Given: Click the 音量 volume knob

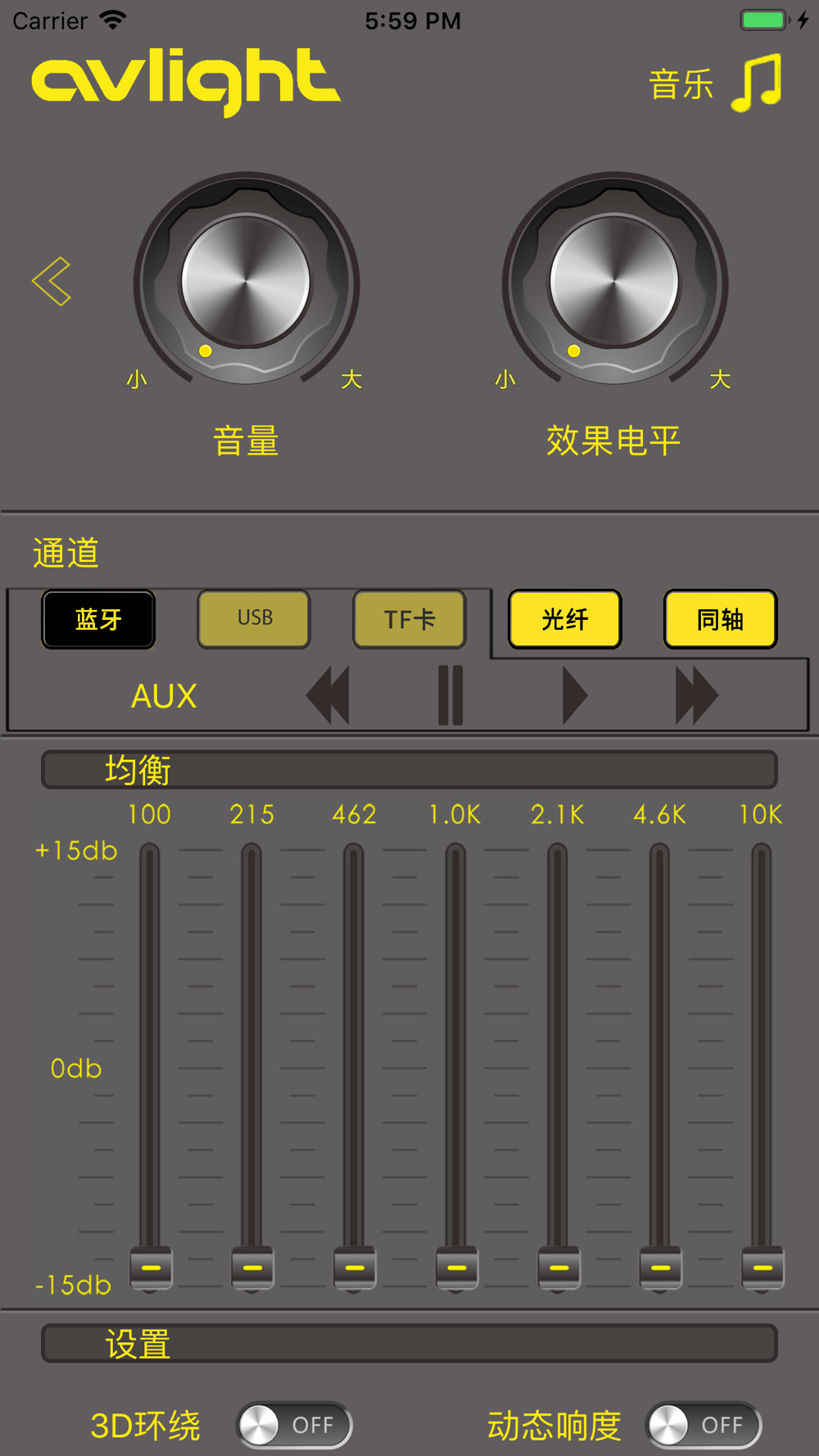Looking at the screenshot, I should pos(246,281).
